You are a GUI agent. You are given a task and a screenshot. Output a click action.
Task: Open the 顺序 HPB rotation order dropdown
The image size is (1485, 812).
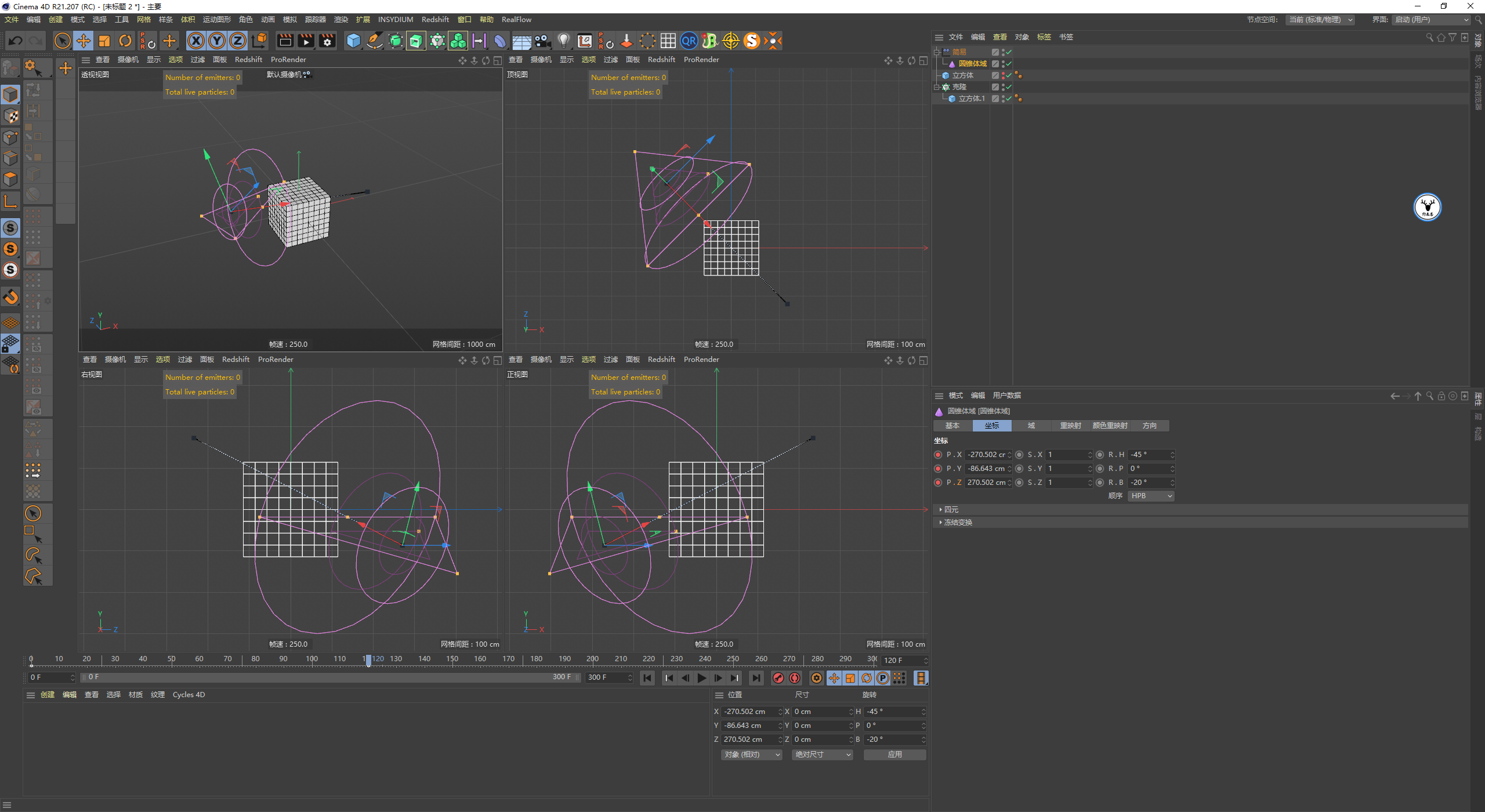click(x=1151, y=496)
